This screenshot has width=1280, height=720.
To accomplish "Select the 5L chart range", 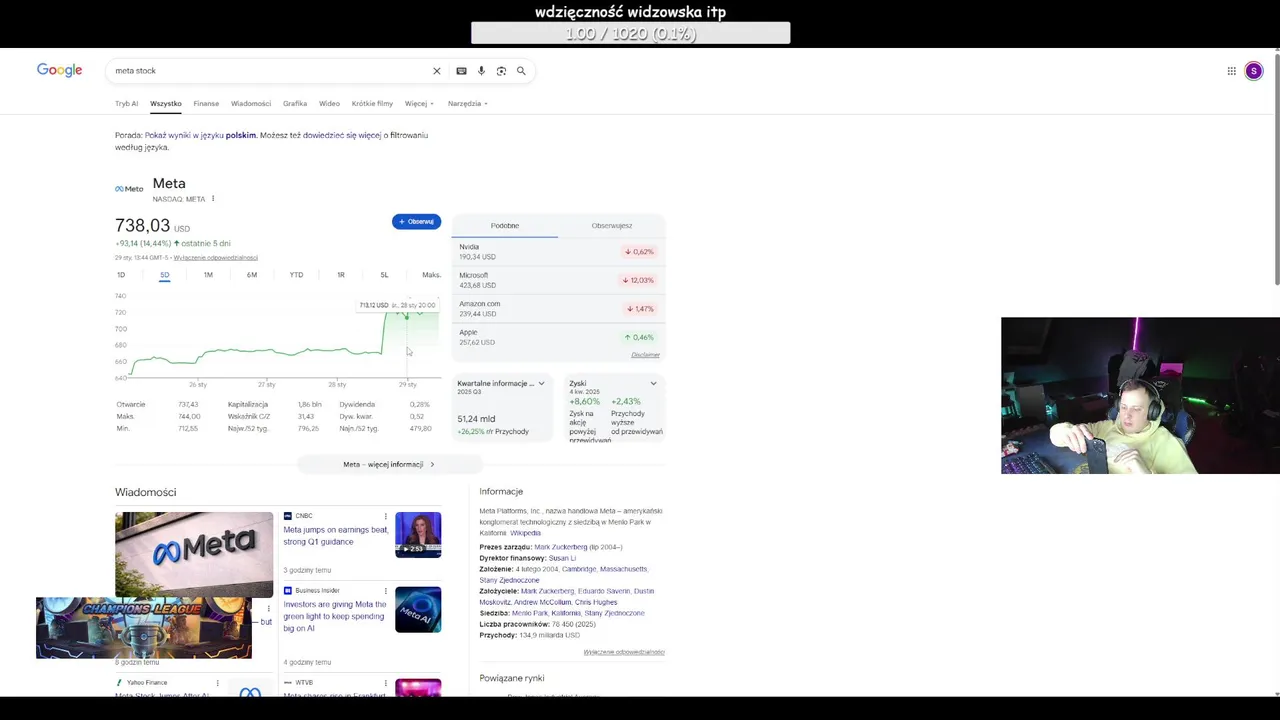I will (x=384, y=275).
